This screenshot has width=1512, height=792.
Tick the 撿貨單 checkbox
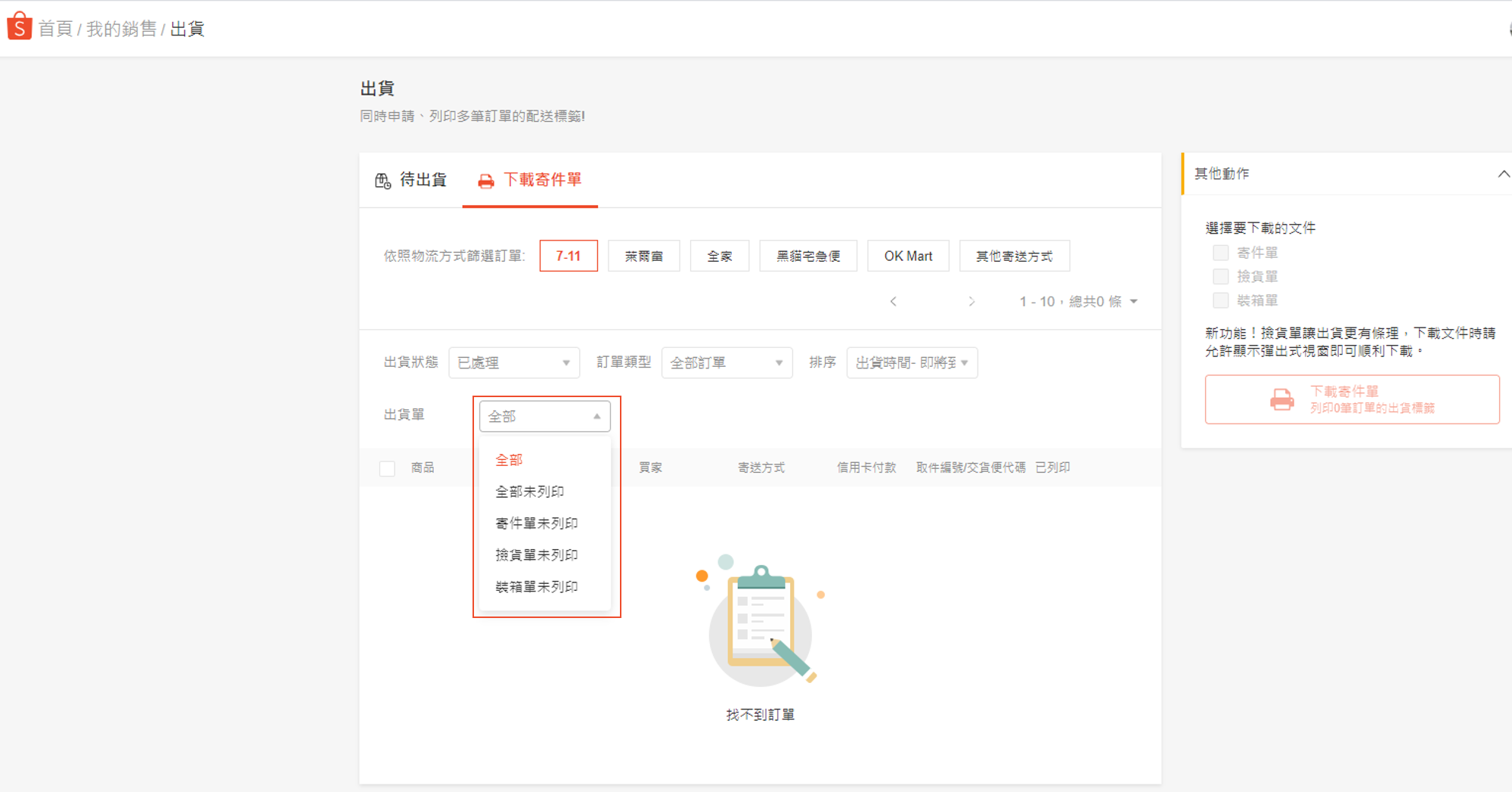click(1220, 277)
